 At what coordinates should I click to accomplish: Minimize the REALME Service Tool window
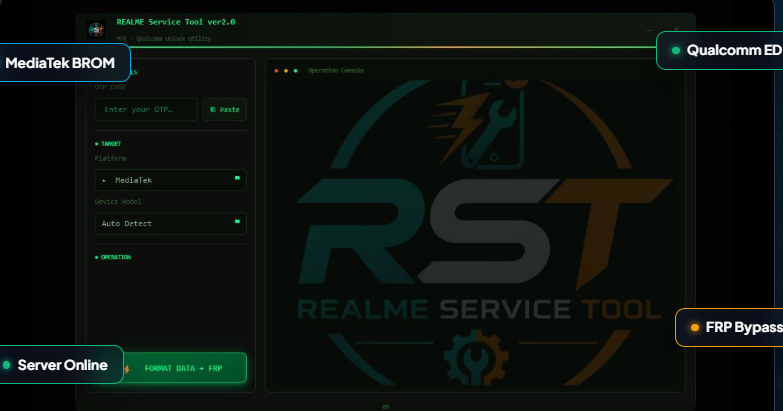pos(649,30)
